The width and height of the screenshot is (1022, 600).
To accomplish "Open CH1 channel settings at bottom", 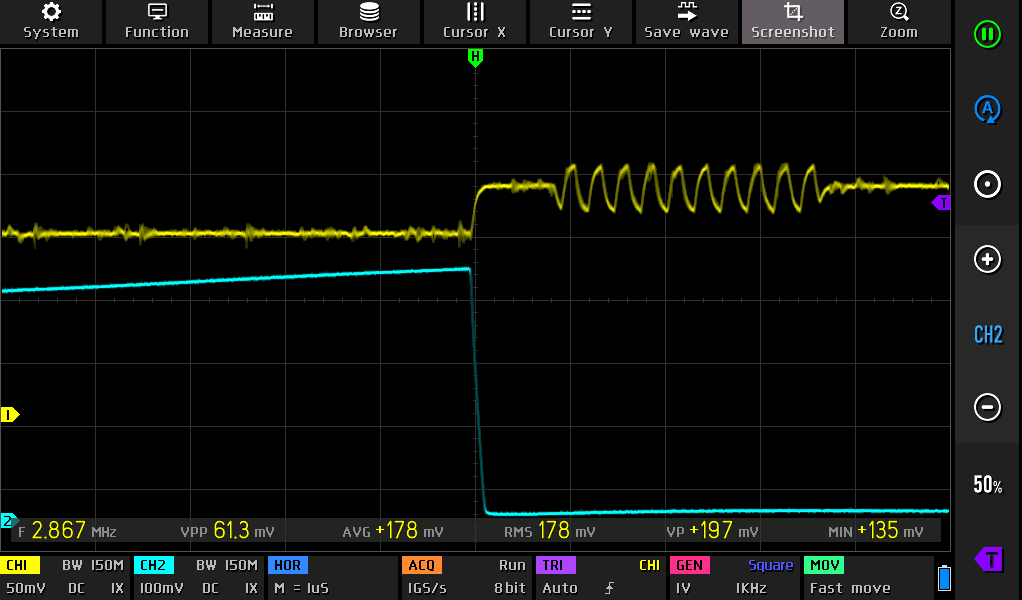I will 66,577.
